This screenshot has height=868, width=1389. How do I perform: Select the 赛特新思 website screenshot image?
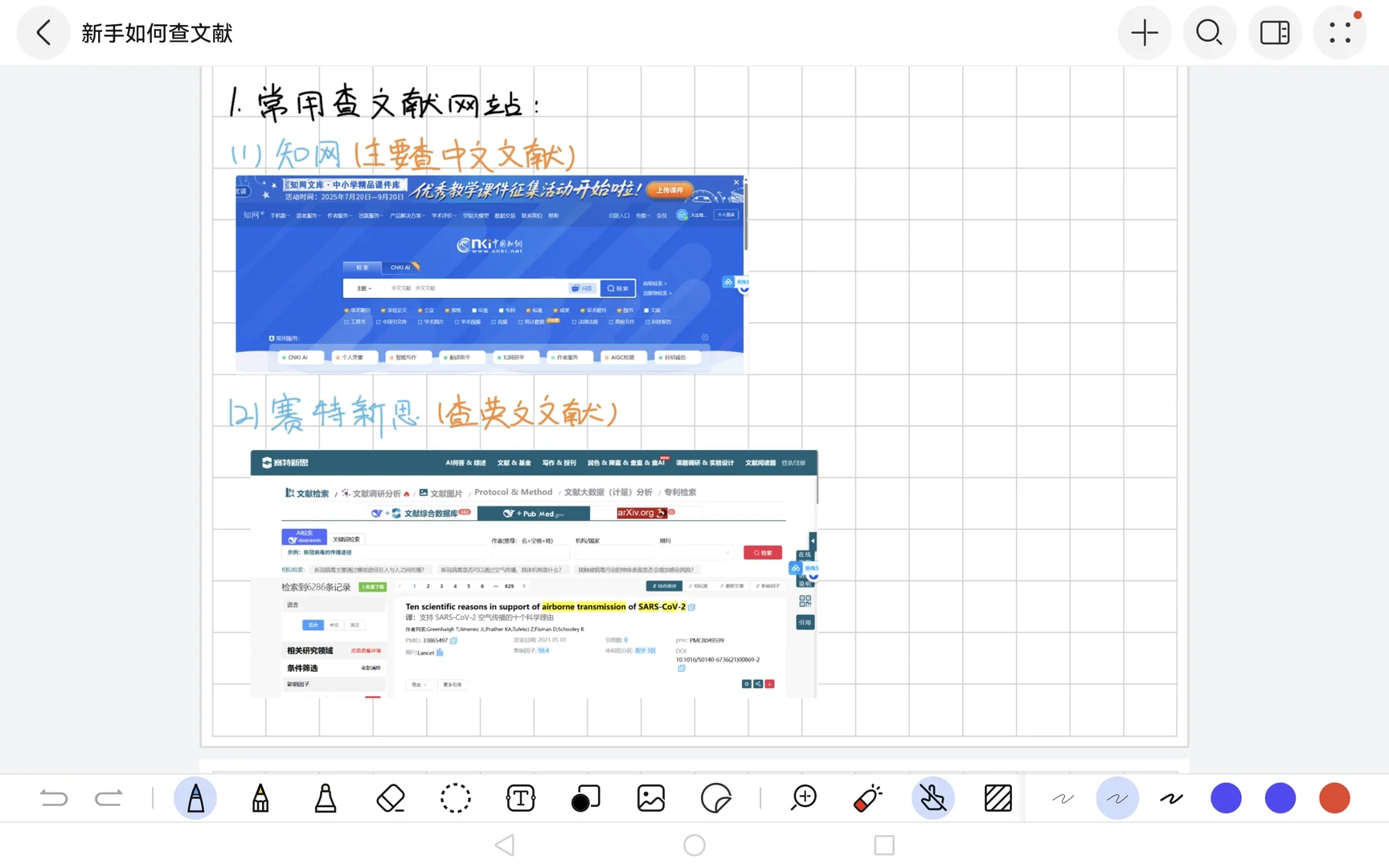(535, 574)
